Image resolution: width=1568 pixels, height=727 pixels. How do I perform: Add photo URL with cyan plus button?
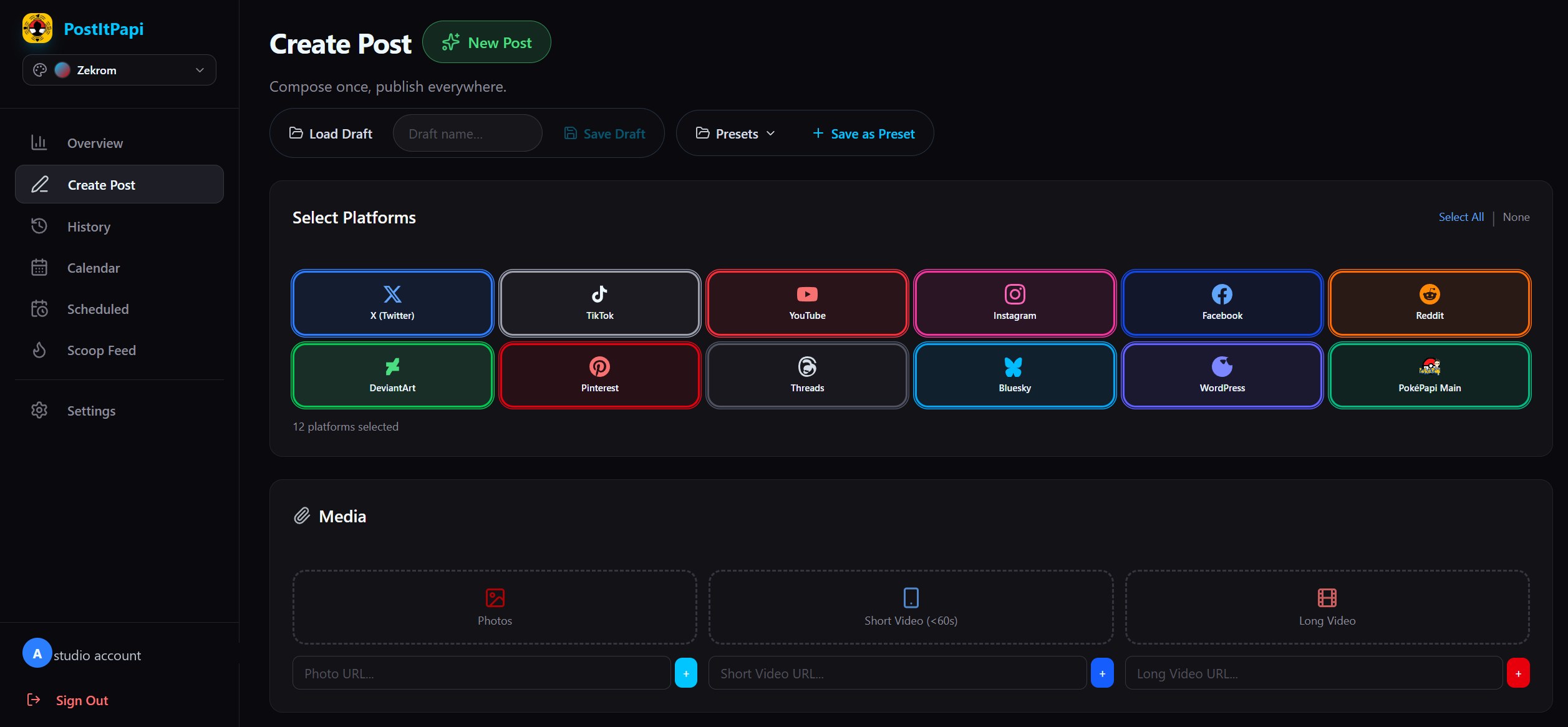pyautogui.click(x=686, y=673)
